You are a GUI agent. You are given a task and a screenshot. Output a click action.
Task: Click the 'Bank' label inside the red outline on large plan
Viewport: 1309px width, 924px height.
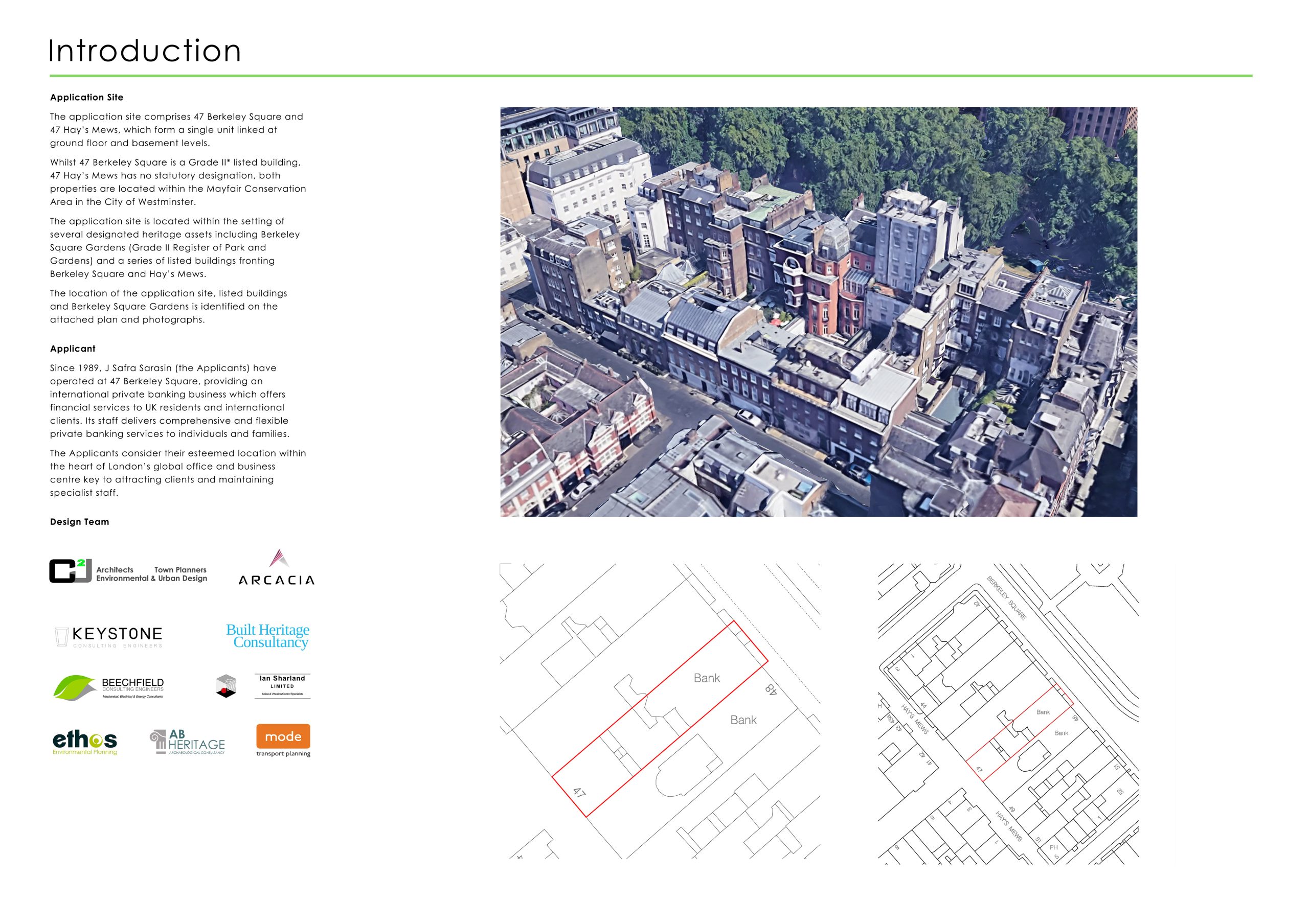pyautogui.click(x=707, y=678)
